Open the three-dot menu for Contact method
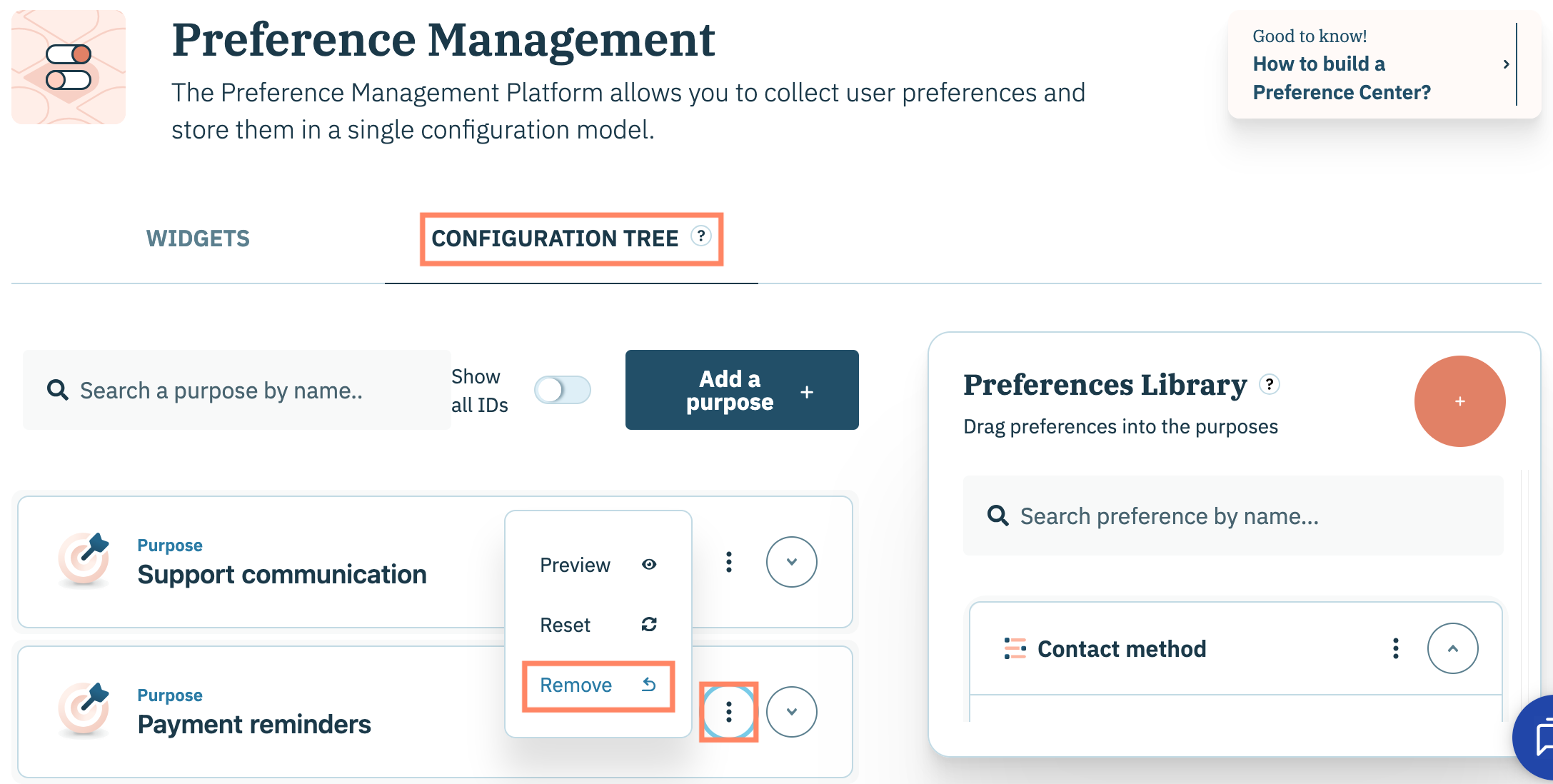Image resolution: width=1553 pixels, height=784 pixels. (1395, 648)
